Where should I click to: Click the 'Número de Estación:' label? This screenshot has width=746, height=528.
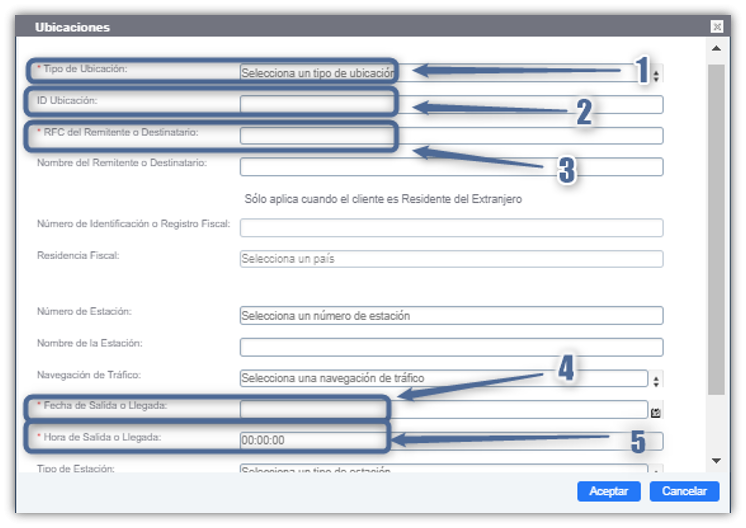click(84, 311)
